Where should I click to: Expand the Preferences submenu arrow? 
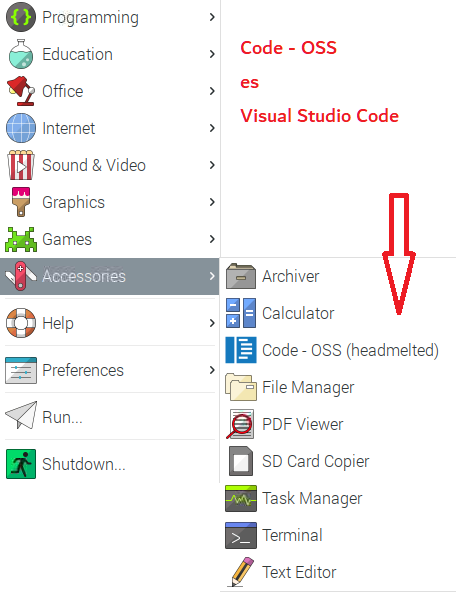[212, 370]
